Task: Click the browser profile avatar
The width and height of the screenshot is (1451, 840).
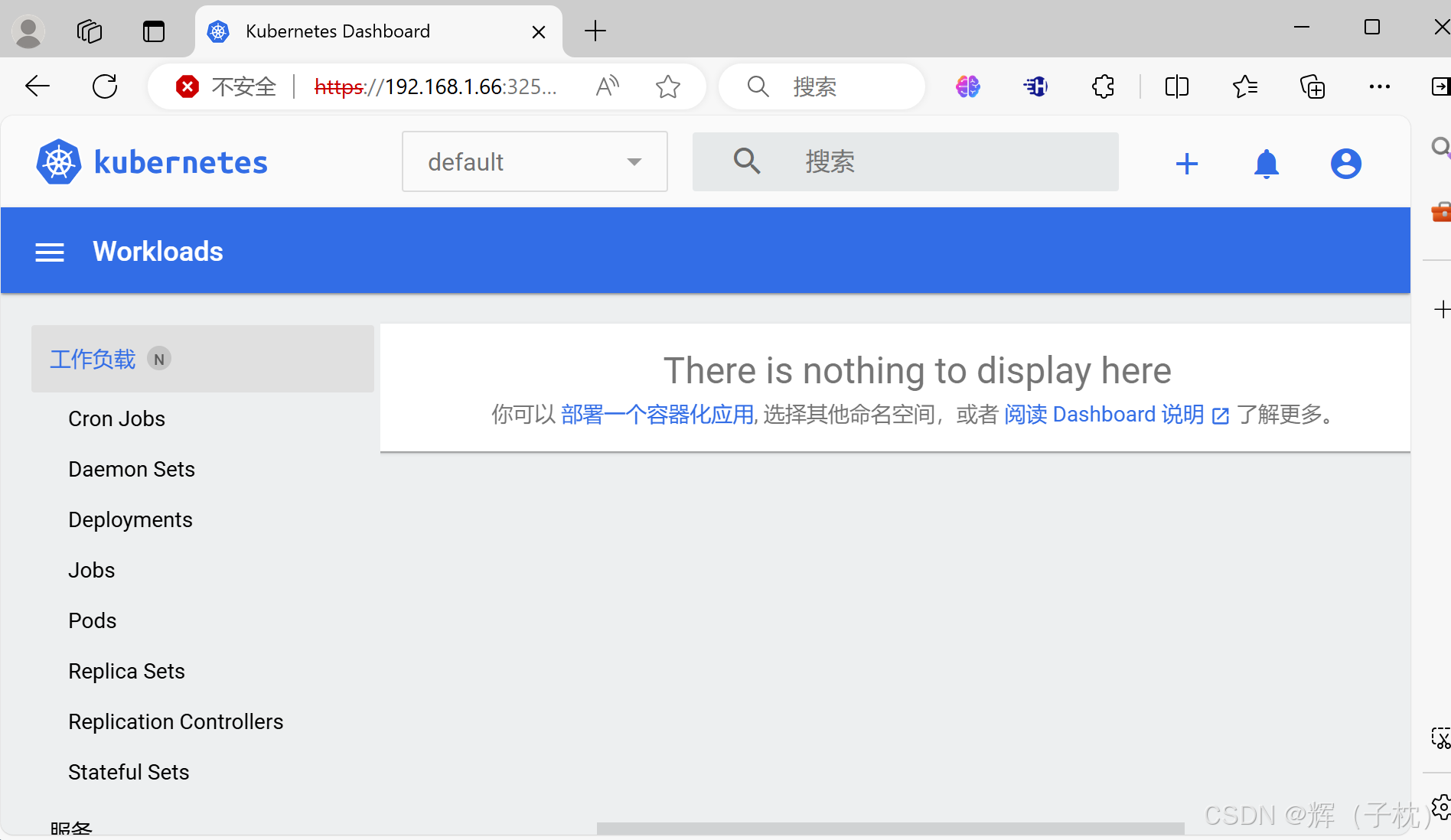Action: click(x=28, y=31)
